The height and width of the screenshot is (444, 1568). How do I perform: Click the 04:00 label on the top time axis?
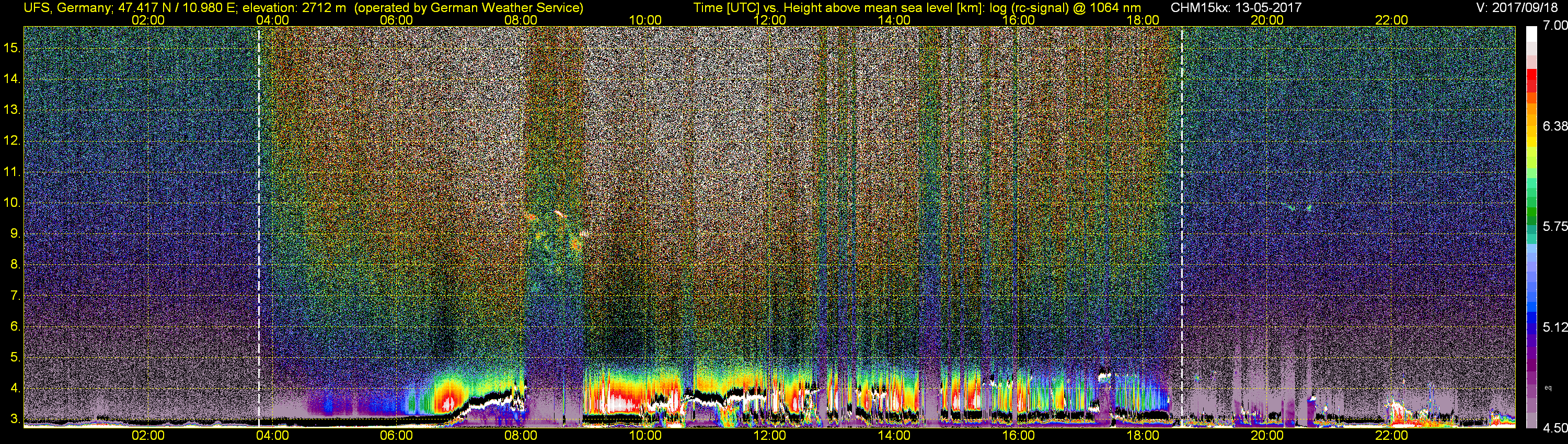click(x=272, y=20)
